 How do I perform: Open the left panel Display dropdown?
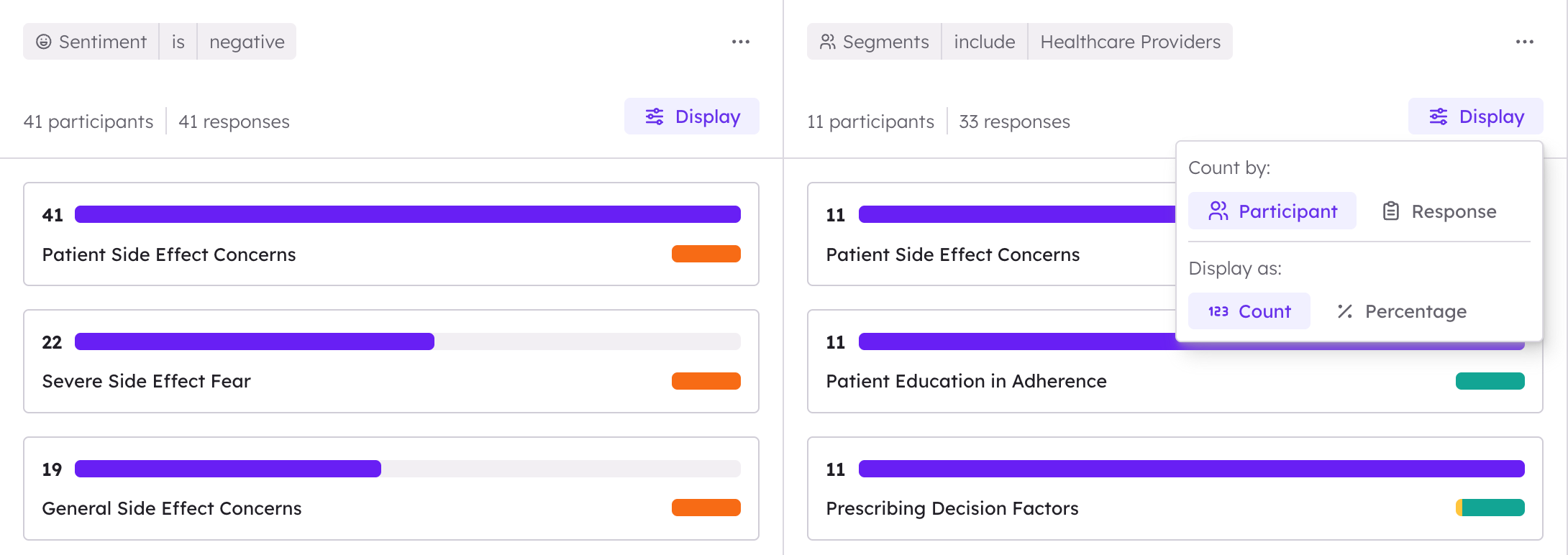click(x=692, y=116)
